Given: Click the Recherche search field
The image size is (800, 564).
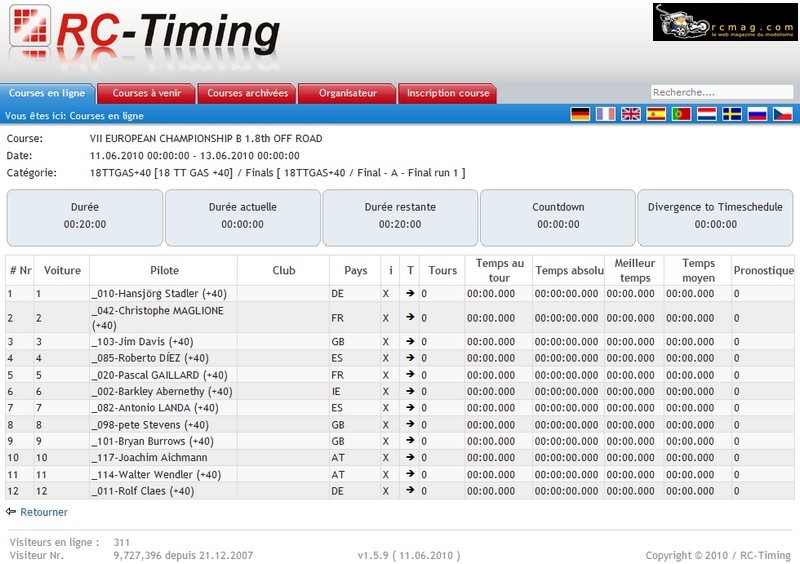Looking at the screenshot, I should click(x=722, y=92).
